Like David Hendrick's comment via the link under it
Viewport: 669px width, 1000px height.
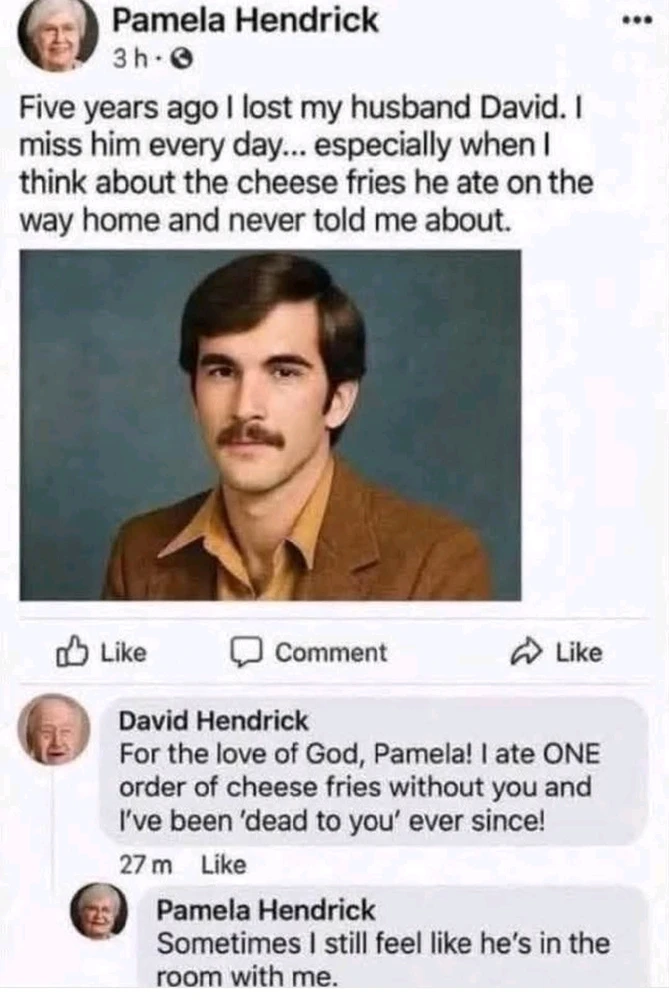click(x=223, y=864)
